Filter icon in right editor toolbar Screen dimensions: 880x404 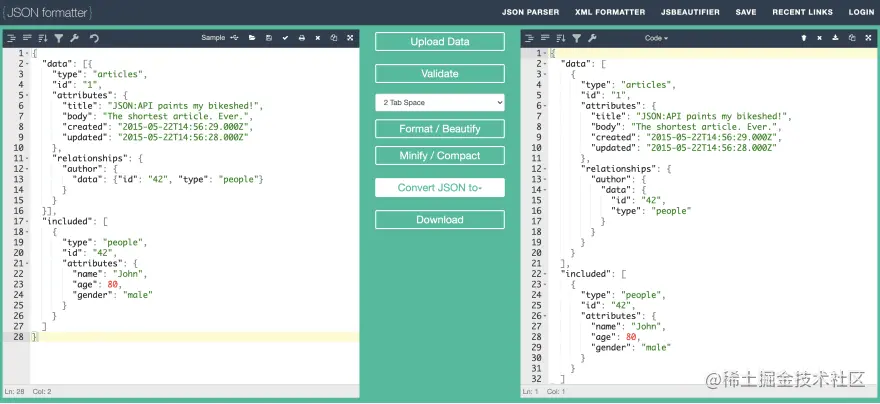(576, 38)
